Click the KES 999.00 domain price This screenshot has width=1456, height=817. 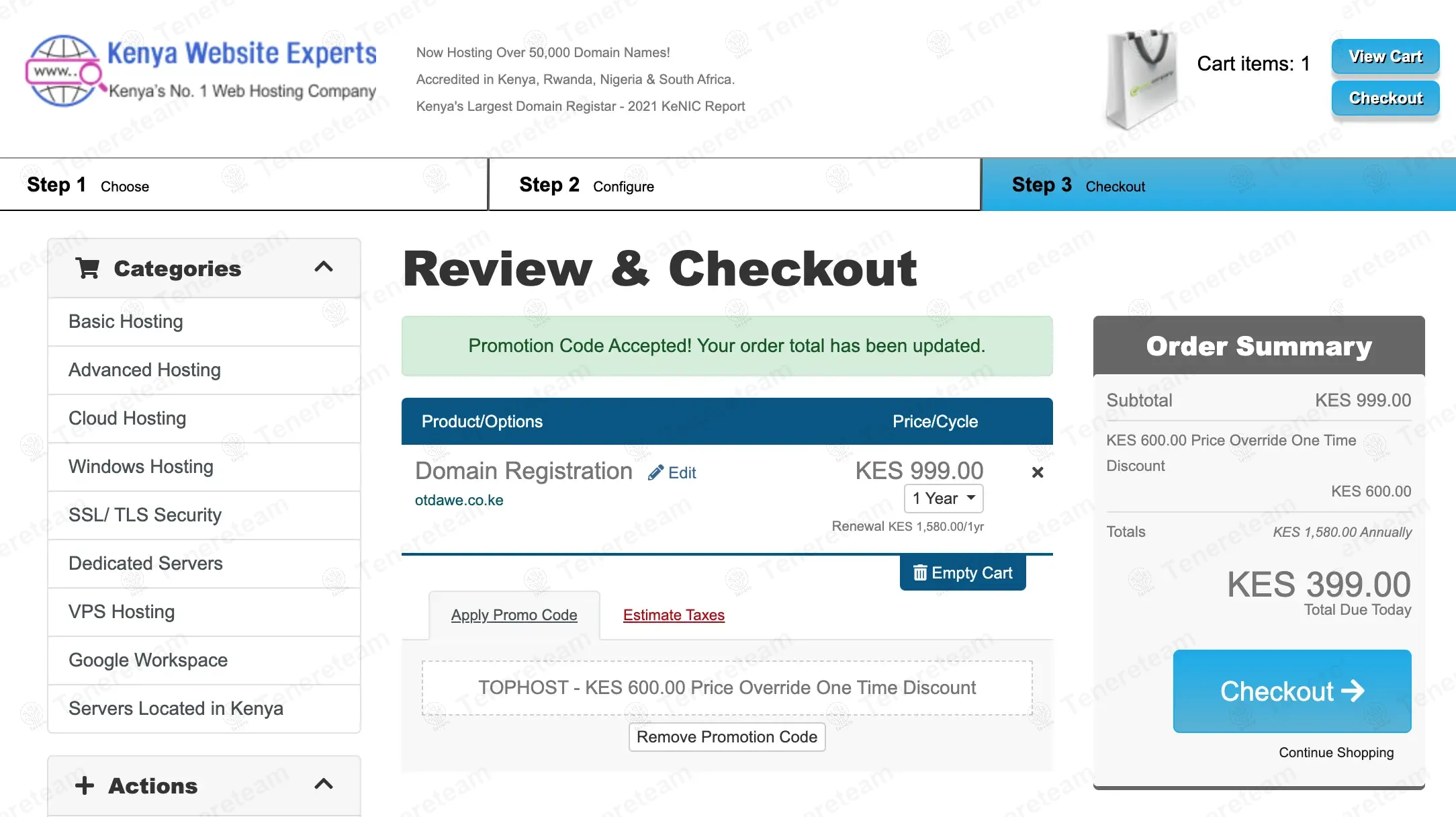pyautogui.click(x=919, y=470)
